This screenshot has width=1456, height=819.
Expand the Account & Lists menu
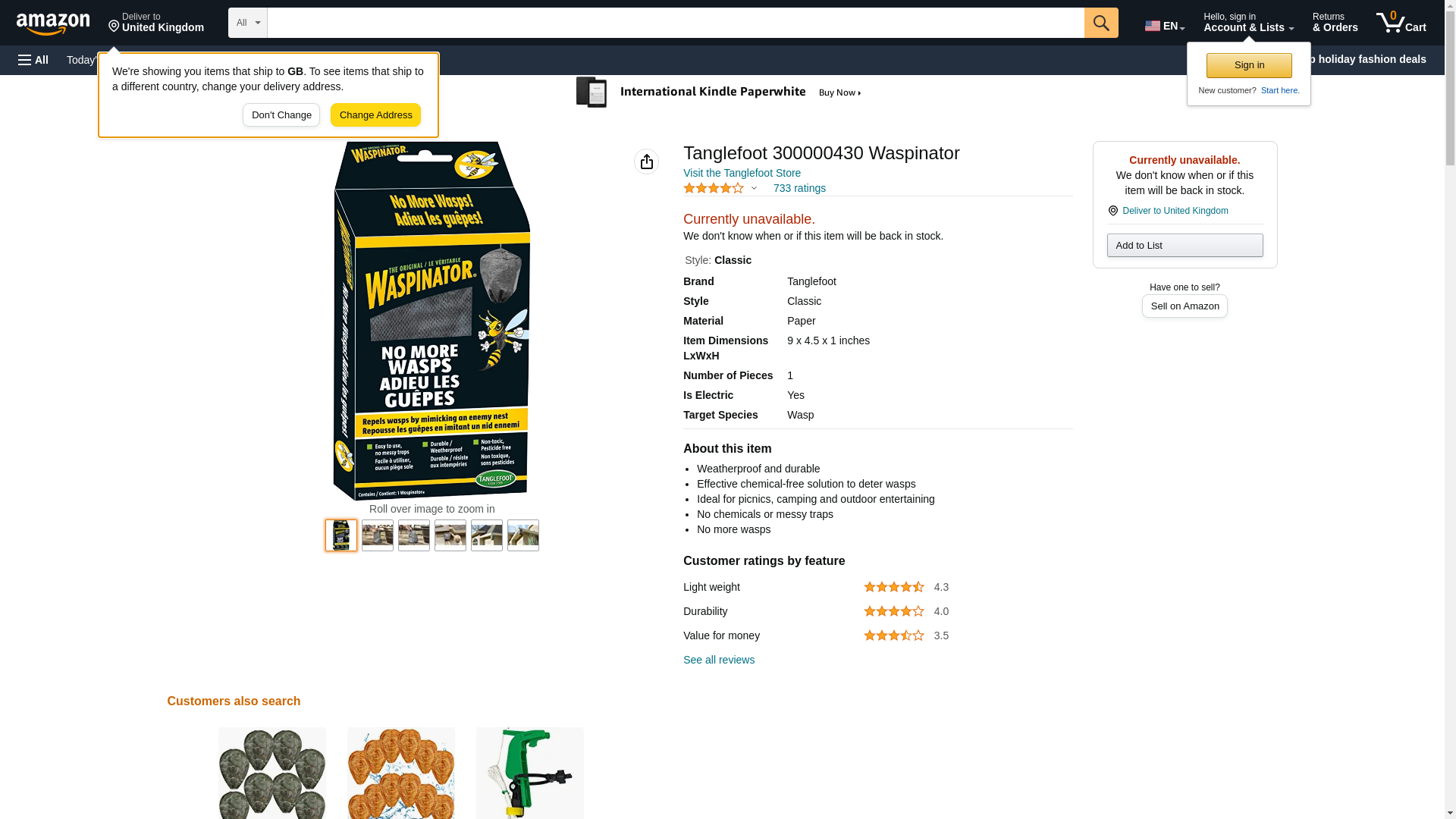[x=1248, y=23]
